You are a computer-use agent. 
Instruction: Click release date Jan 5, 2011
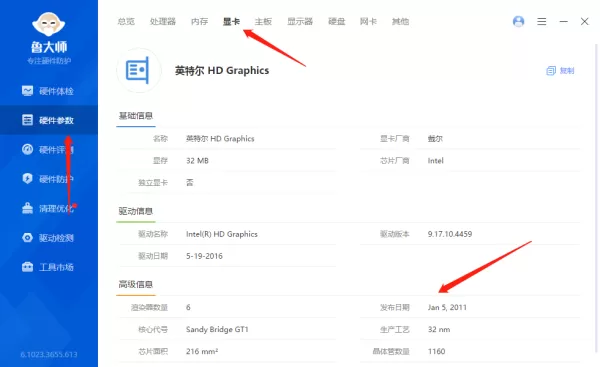pyautogui.click(x=447, y=307)
